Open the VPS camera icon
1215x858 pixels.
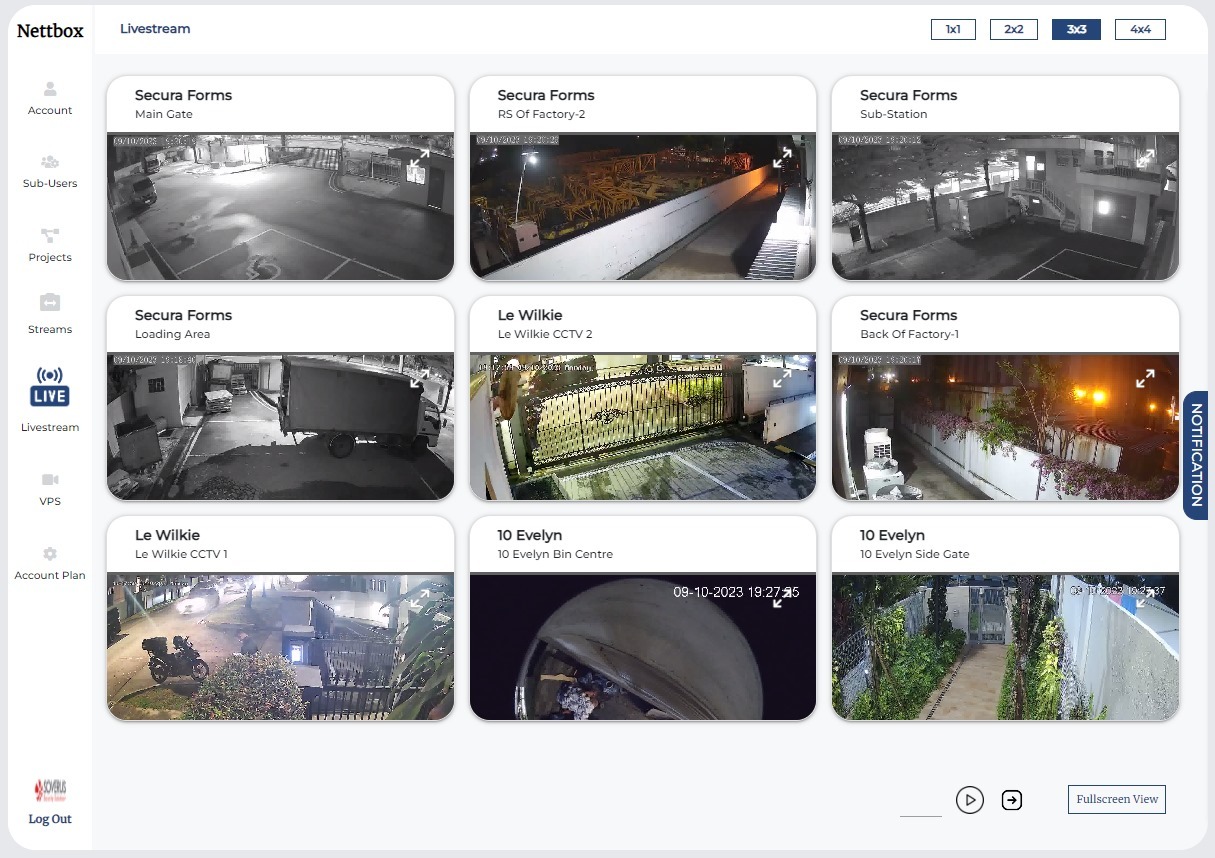[50, 480]
